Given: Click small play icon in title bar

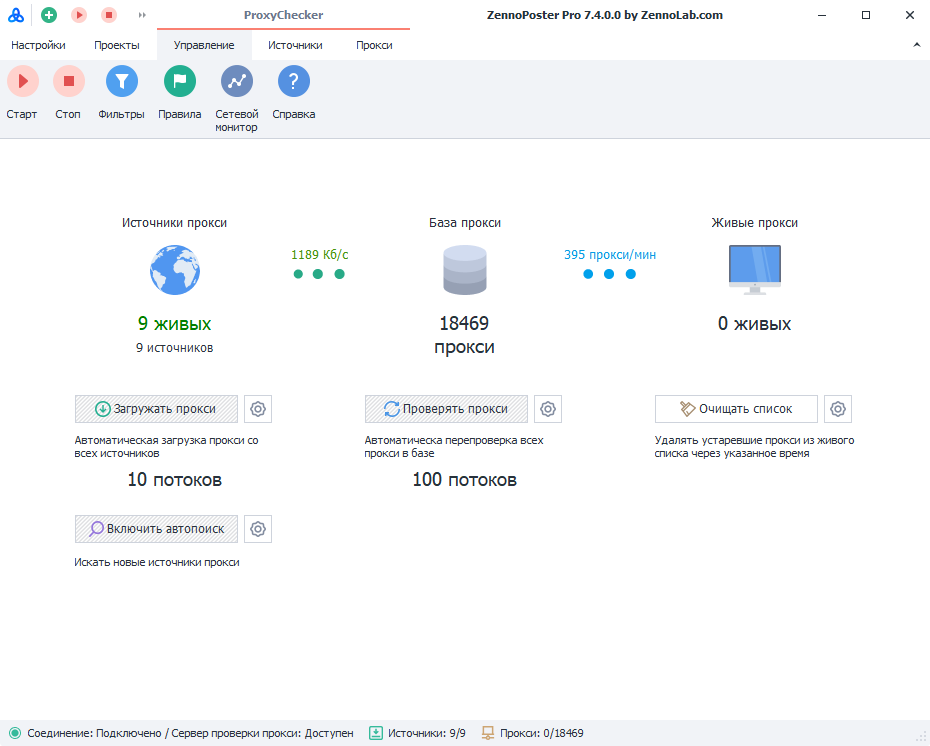Looking at the screenshot, I should tap(79, 15).
